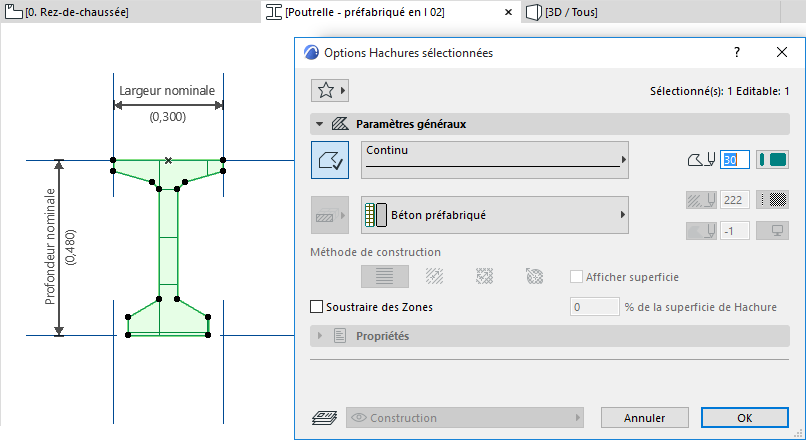Click the teal contour pen color swatch
Image resolution: width=806 pixels, height=440 pixels.
(x=772, y=160)
